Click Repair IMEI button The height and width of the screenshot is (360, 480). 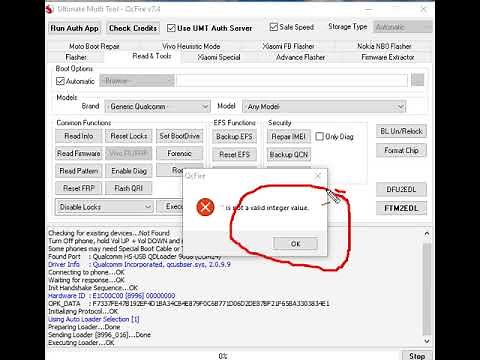click(289, 136)
